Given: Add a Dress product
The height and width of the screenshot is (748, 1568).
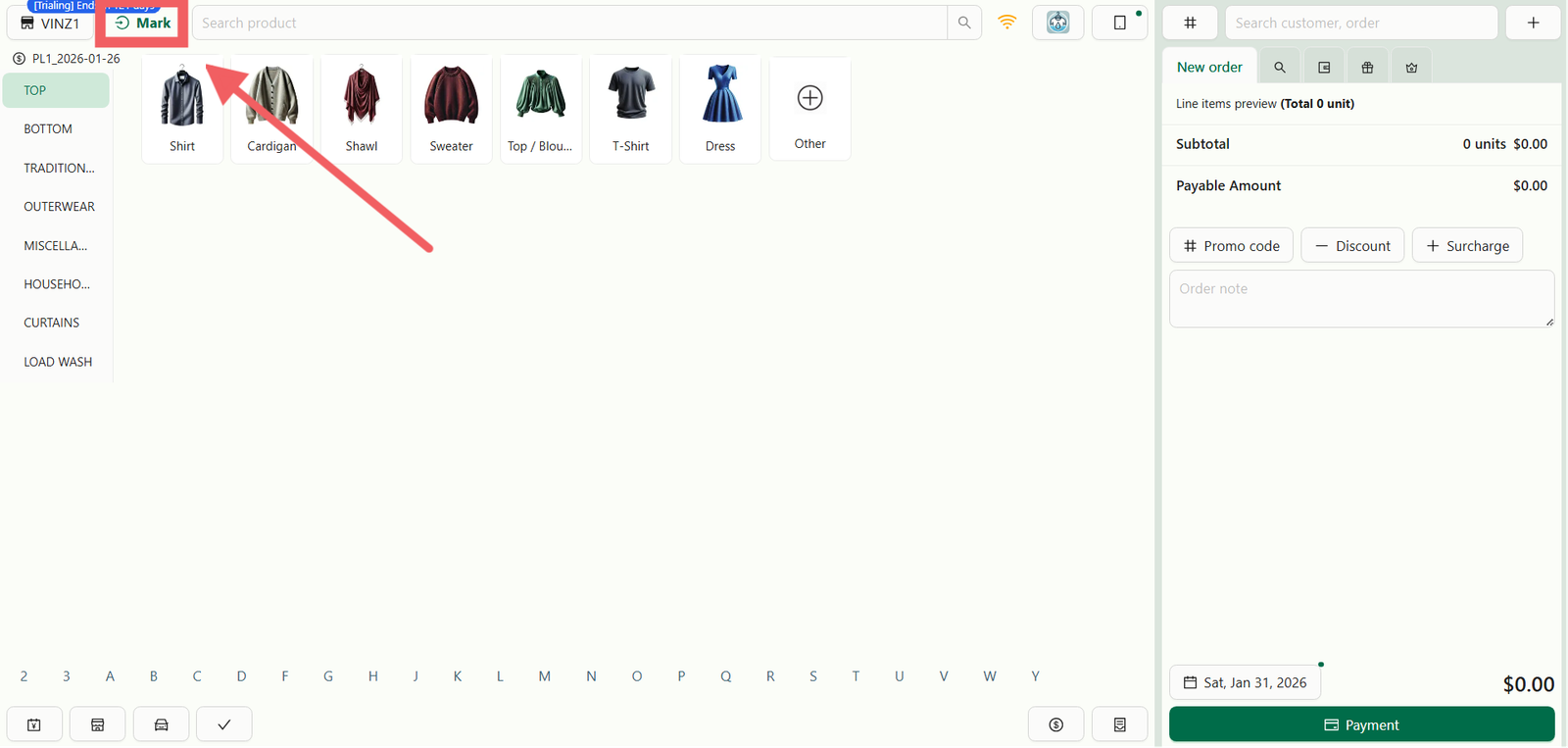Looking at the screenshot, I should 720,109.
